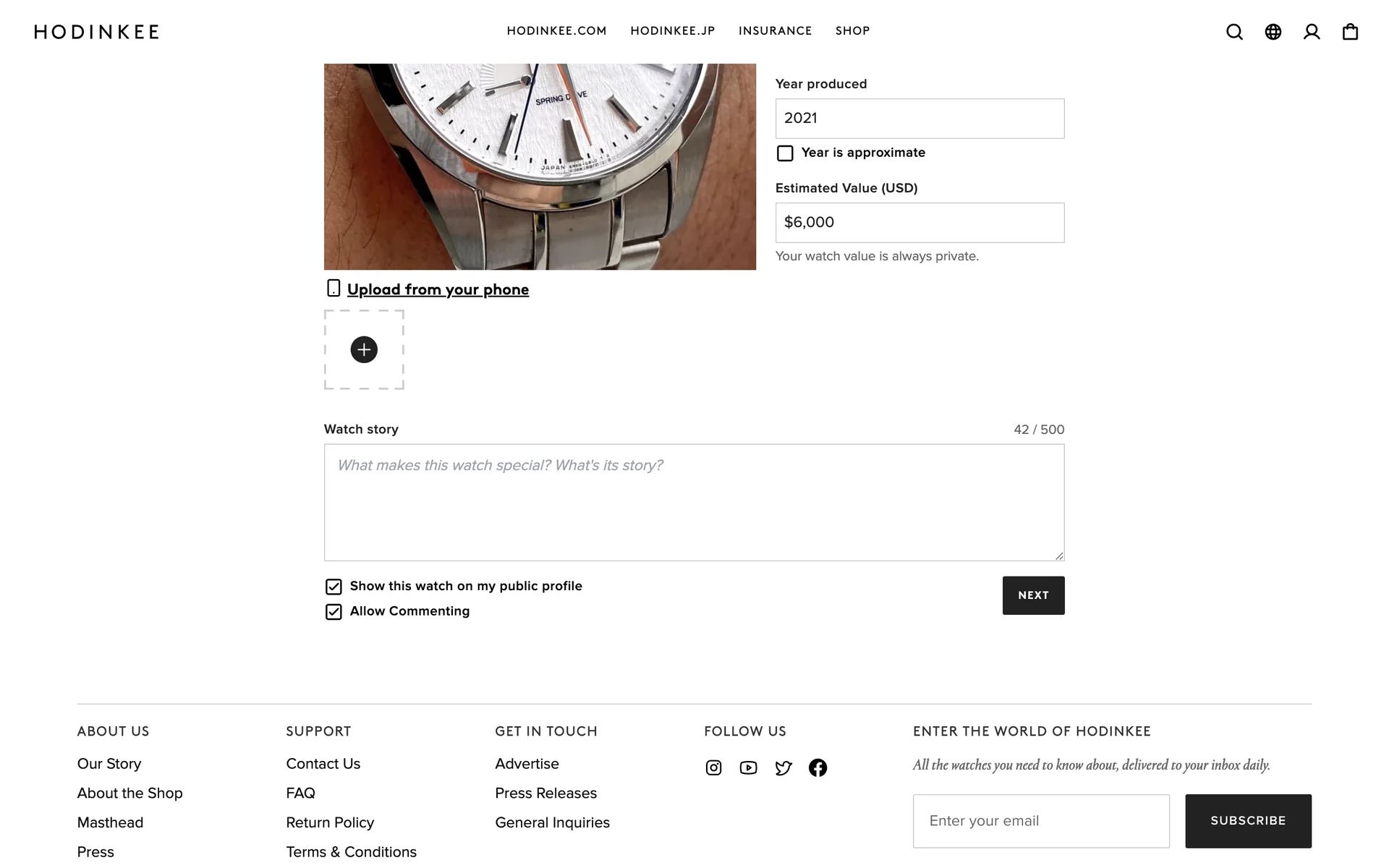Uncheck 'Show this watch on my public profile'
The image size is (1389, 868).
click(334, 587)
